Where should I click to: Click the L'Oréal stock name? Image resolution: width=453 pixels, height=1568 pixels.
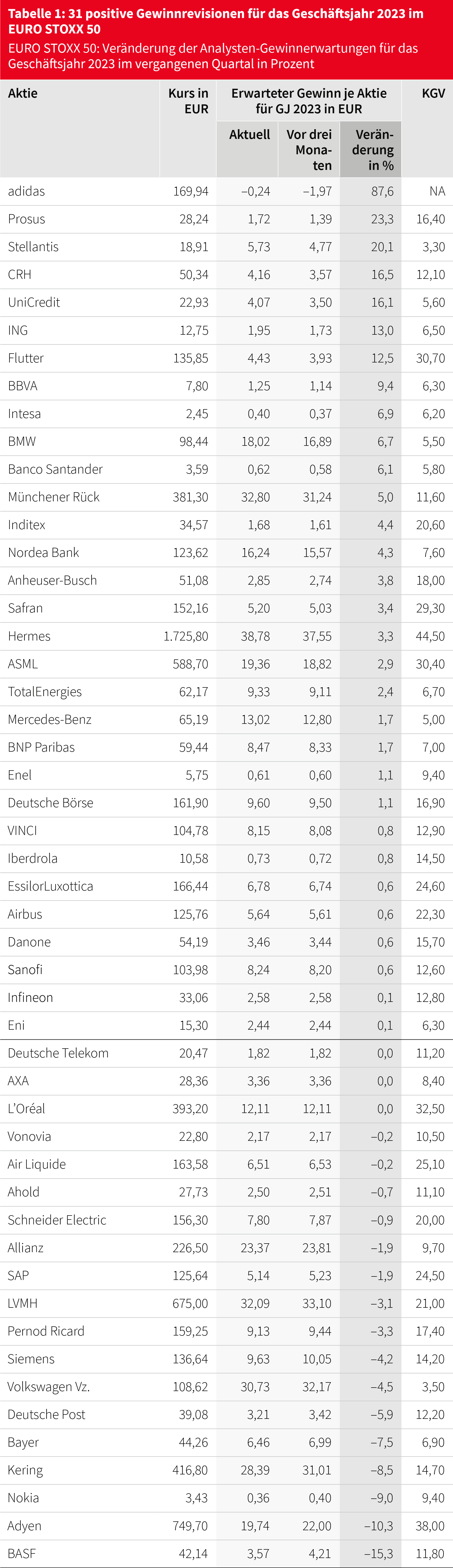coord(26,1108)
